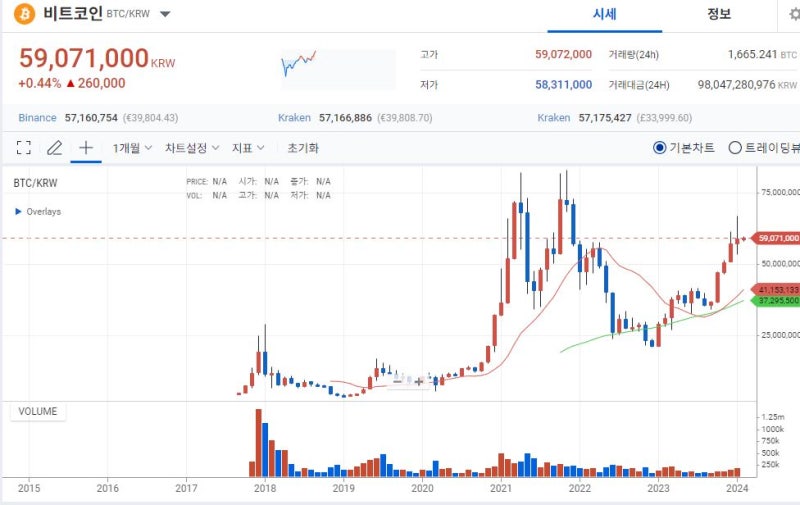The width and height of the screenshot is (800, 505).
Task: Select the 기본차트 radio button
Action: coord(660,148)
